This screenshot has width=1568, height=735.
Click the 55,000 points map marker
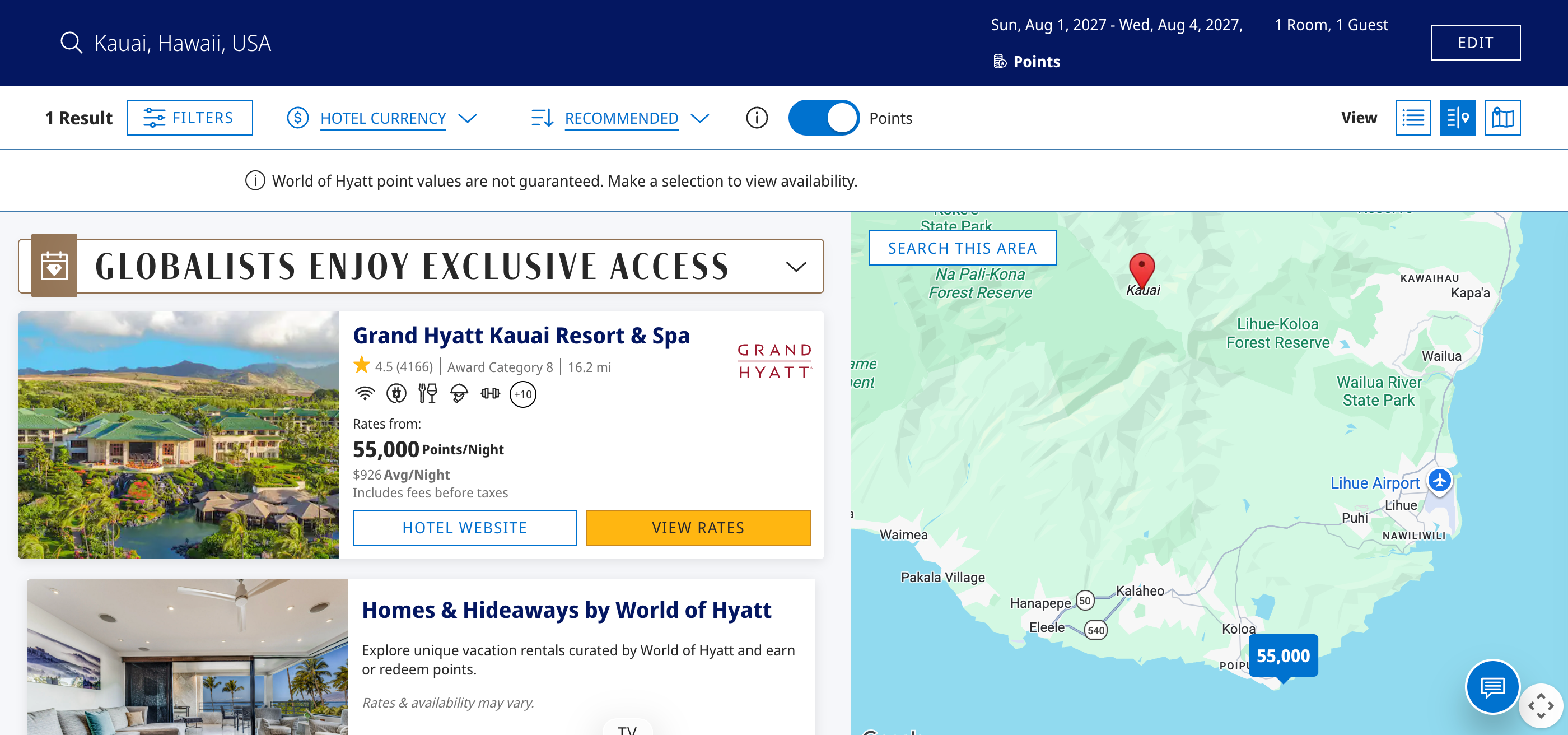[x=1282, y=656]
